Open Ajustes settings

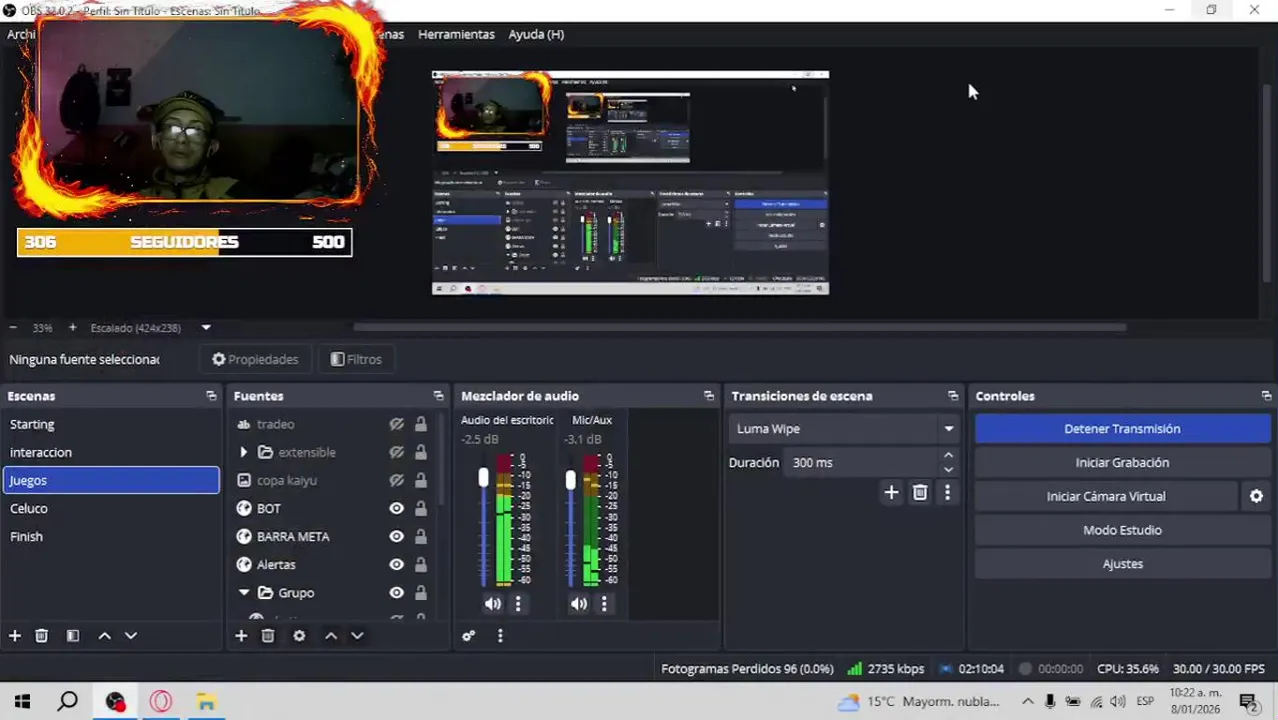click(1122, 564)
